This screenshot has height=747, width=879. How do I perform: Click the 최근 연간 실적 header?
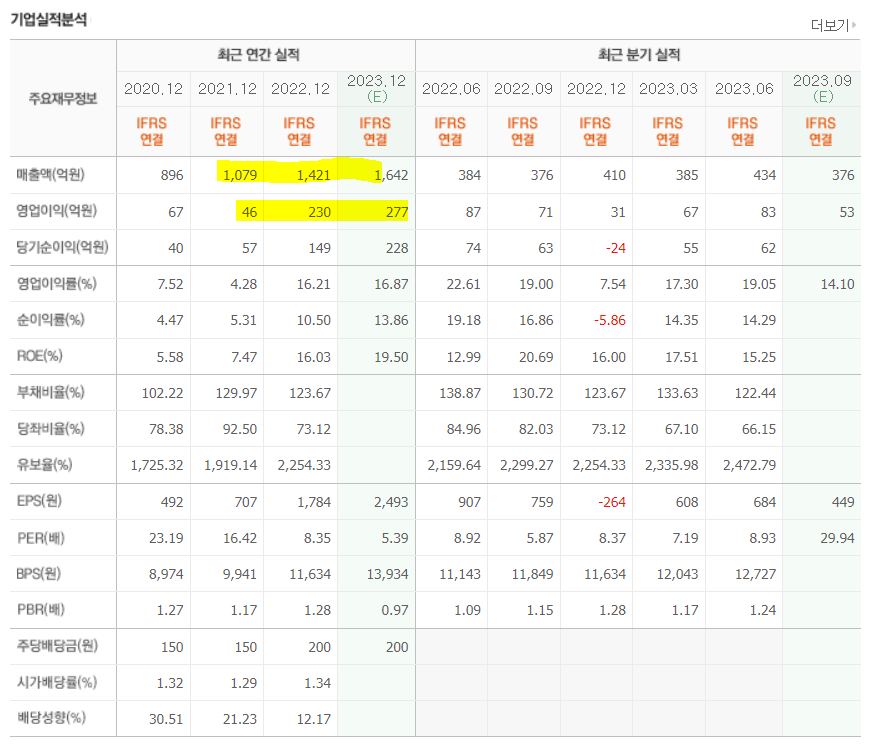[x=258, y=54]
